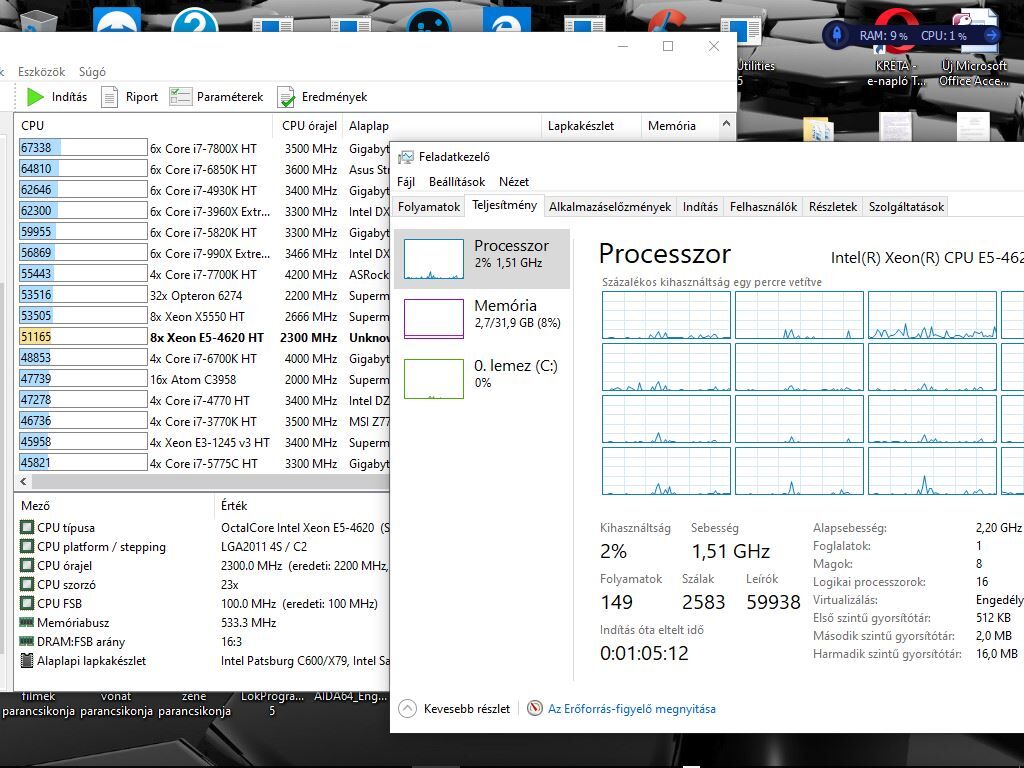Click the 67338 score bar
Viewport: 1024px width, 768px height.
[83, 148]
